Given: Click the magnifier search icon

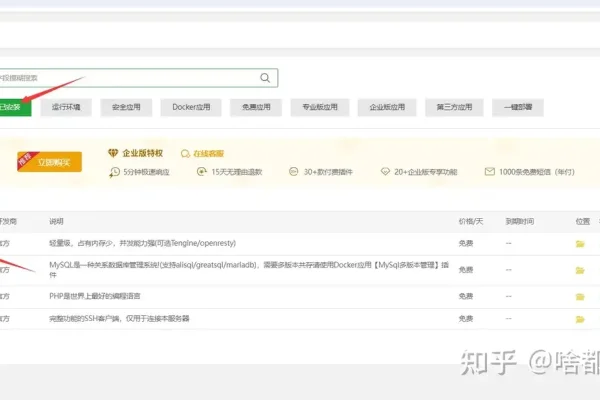Looking at the screenshot, I should (x=265, y=78).
